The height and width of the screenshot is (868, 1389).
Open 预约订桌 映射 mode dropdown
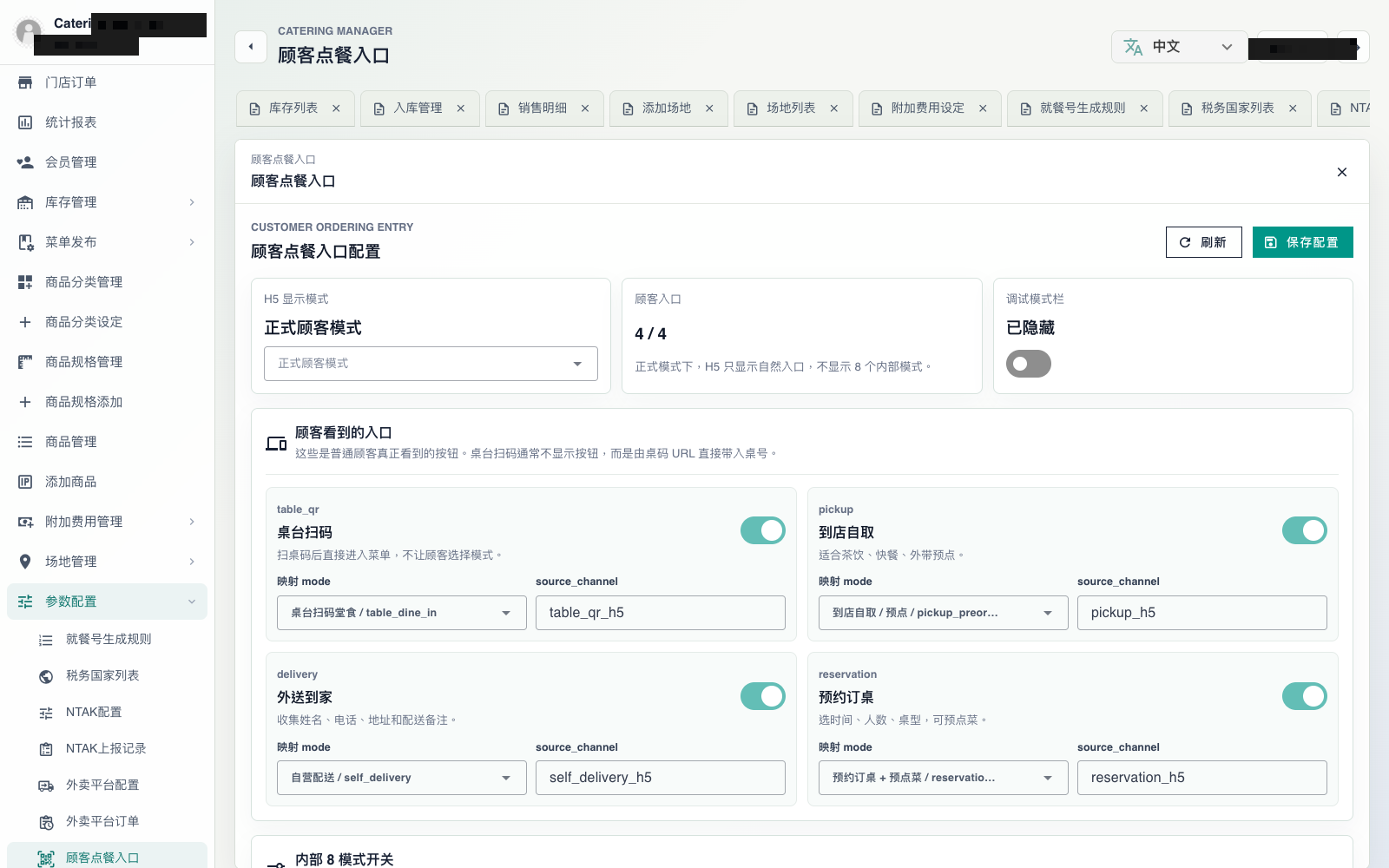click(944, 778)
